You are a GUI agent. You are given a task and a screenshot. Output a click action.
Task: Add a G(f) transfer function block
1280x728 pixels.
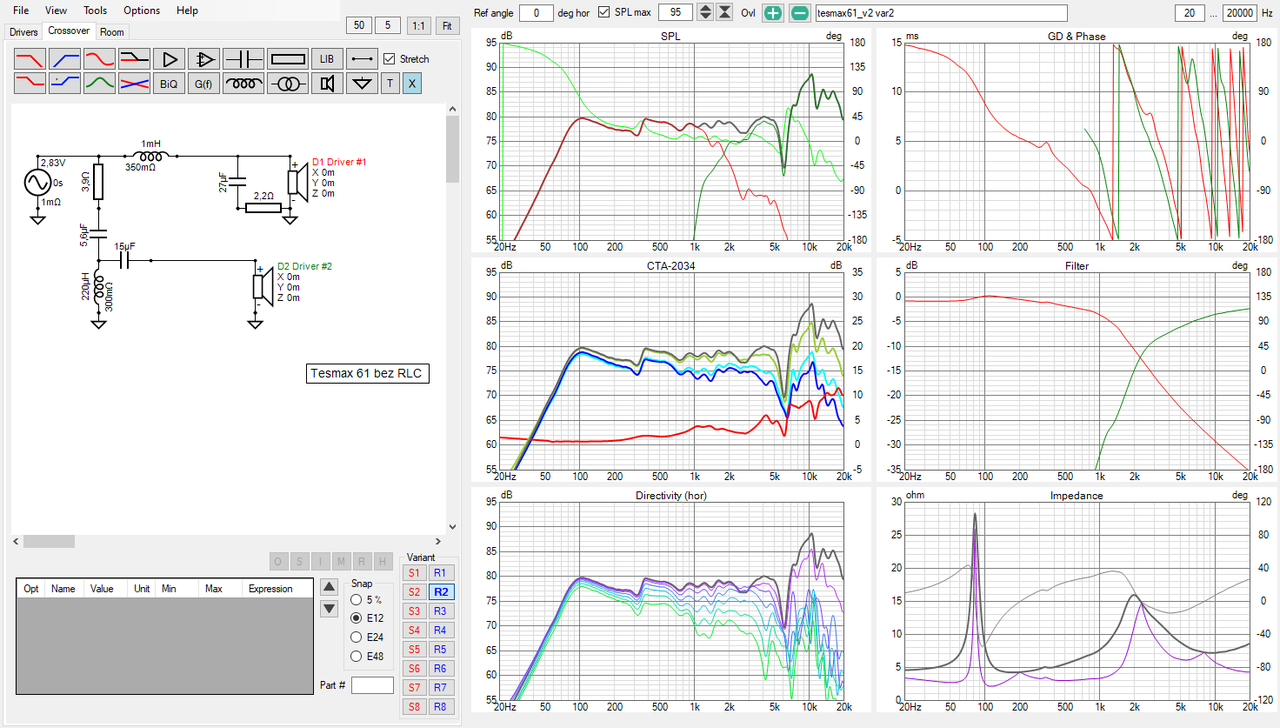[204, 84]
